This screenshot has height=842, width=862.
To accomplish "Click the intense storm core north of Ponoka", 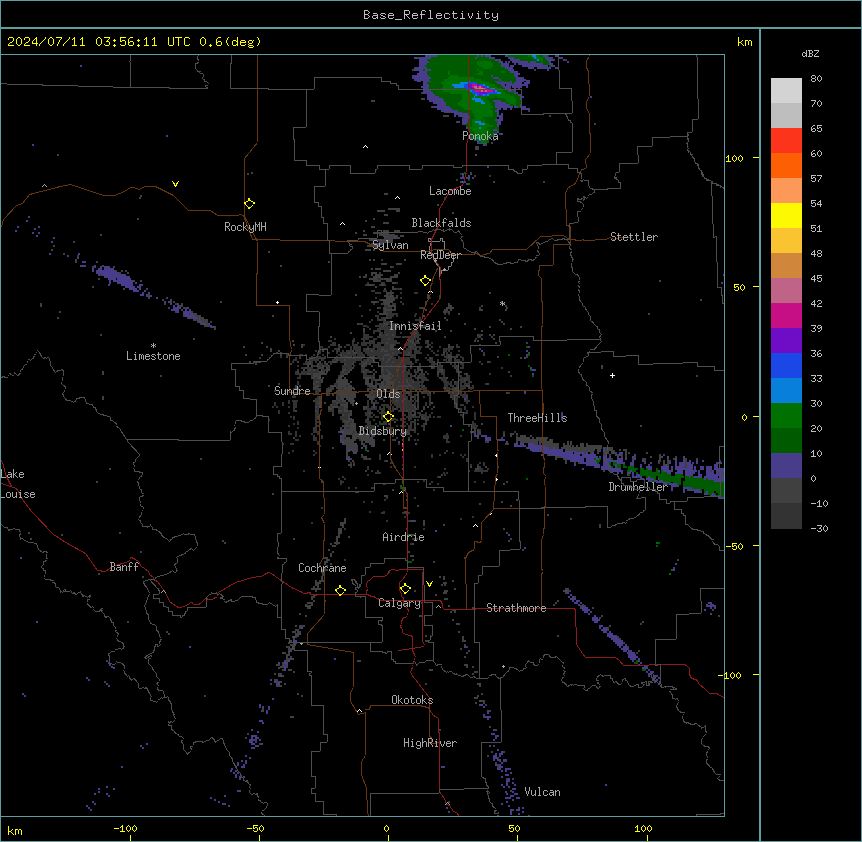I will (x=479, y=88).
